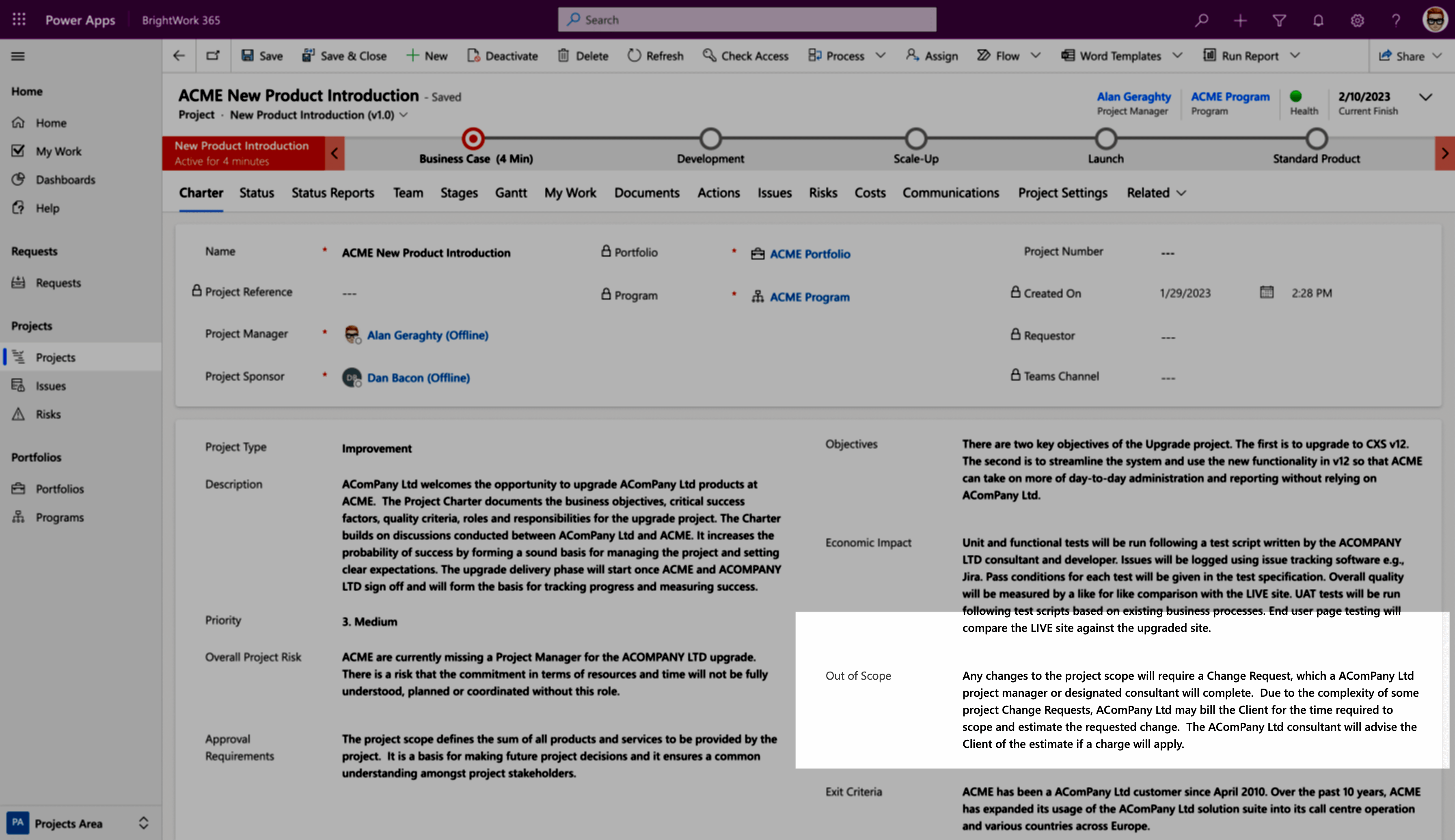Switch to the Status tab
The image size is (1455, 840).
point(255,192)
